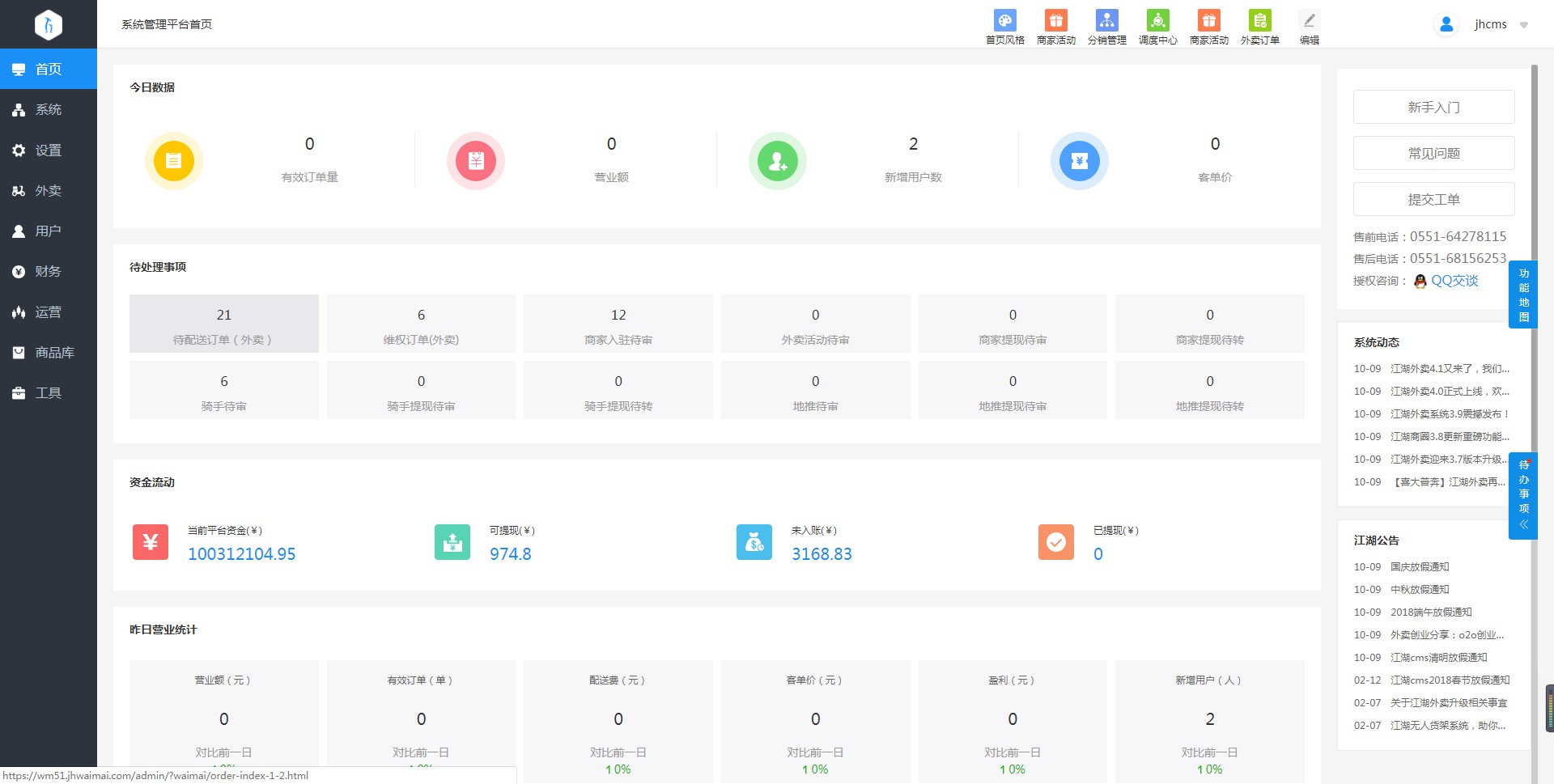Click the 已提现 checkmark icon
The height and width of the screenshot is (784, 1554).
pyautogui.click(x=1056, y=542)
